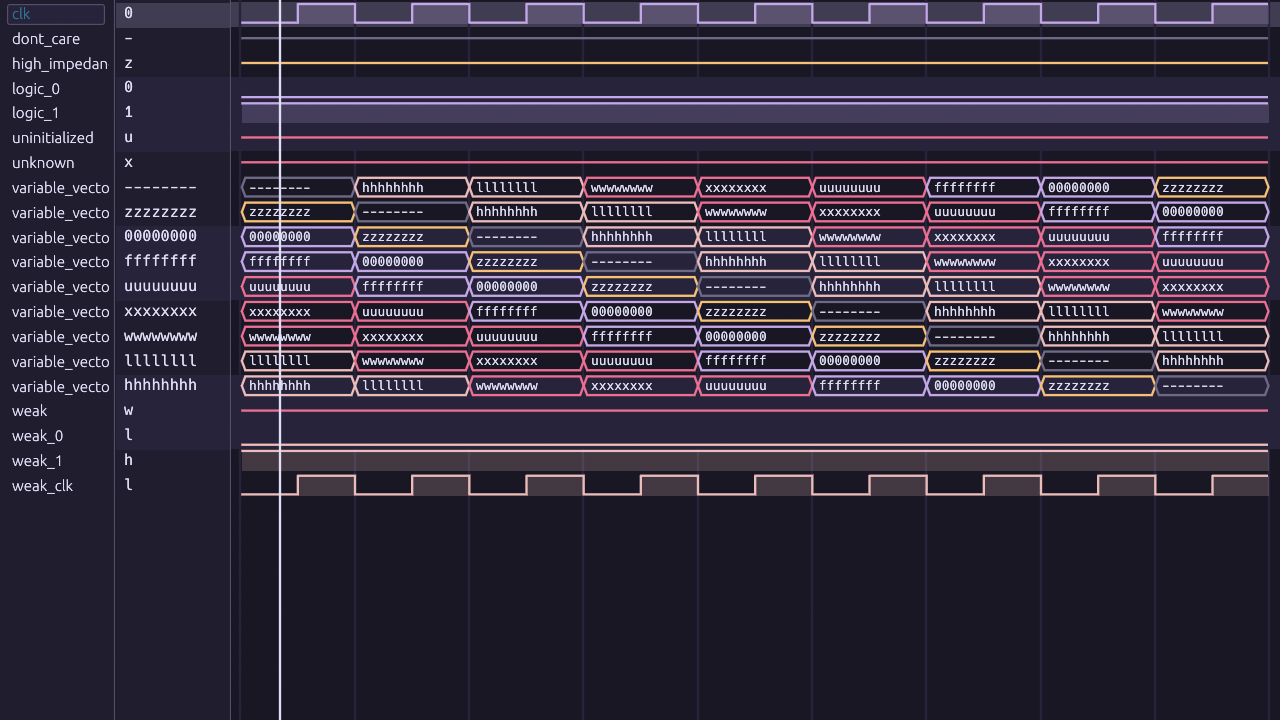Click the last high pulse of the weak_clk waveform

point(1240,485)
